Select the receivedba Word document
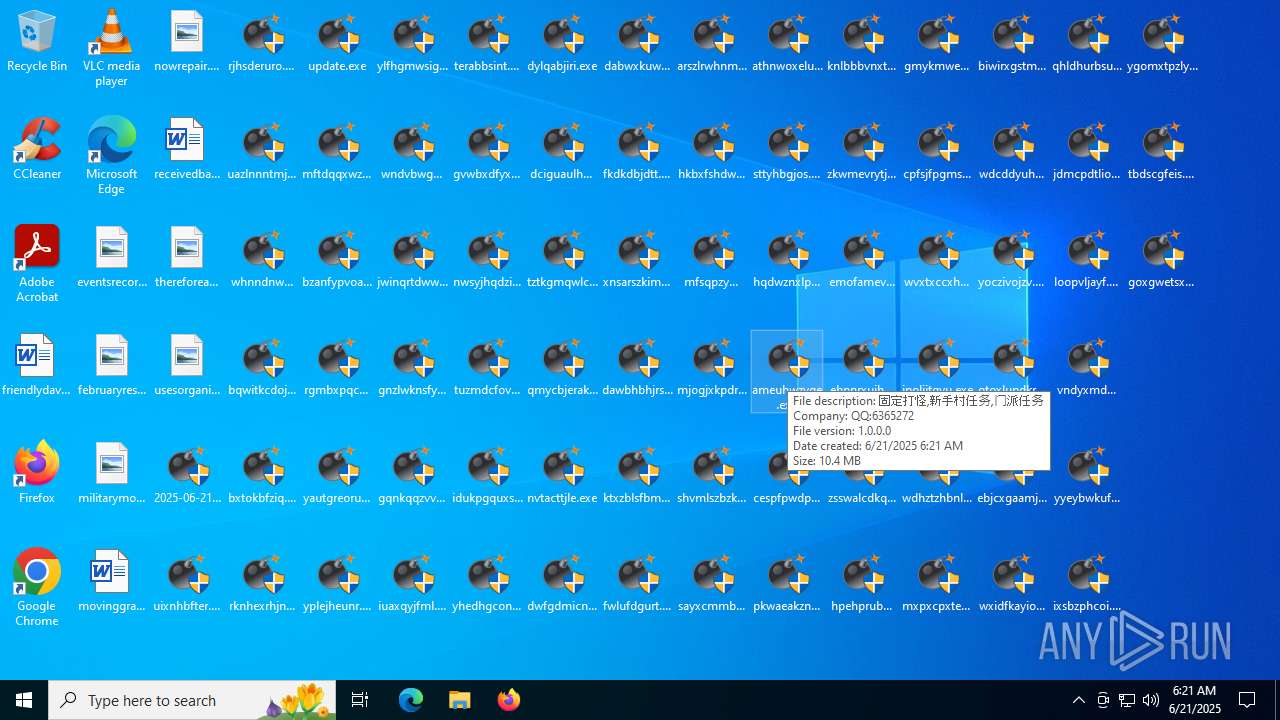 pos(187,150)
